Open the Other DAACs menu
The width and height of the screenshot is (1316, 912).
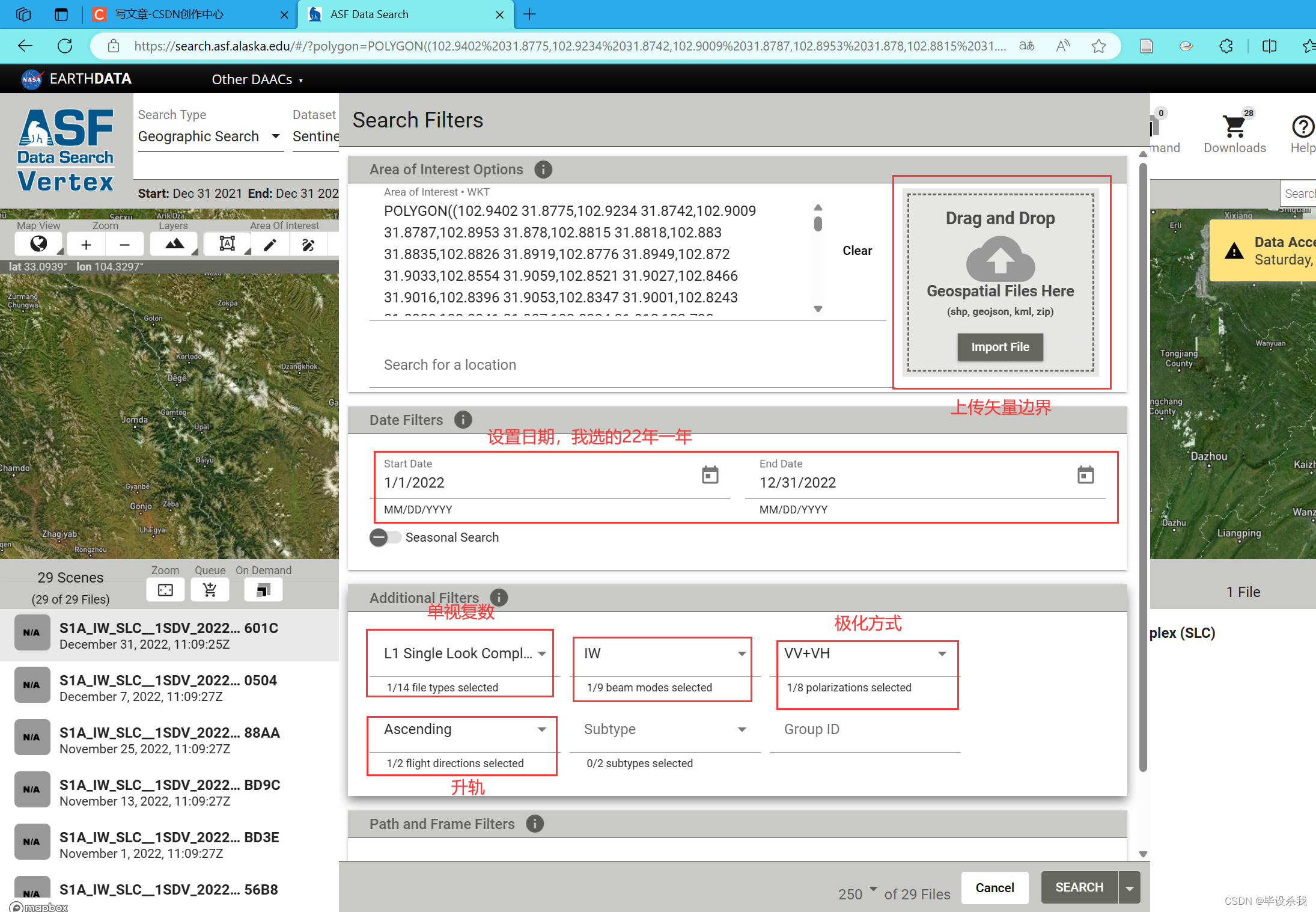[x=257, y=79]
